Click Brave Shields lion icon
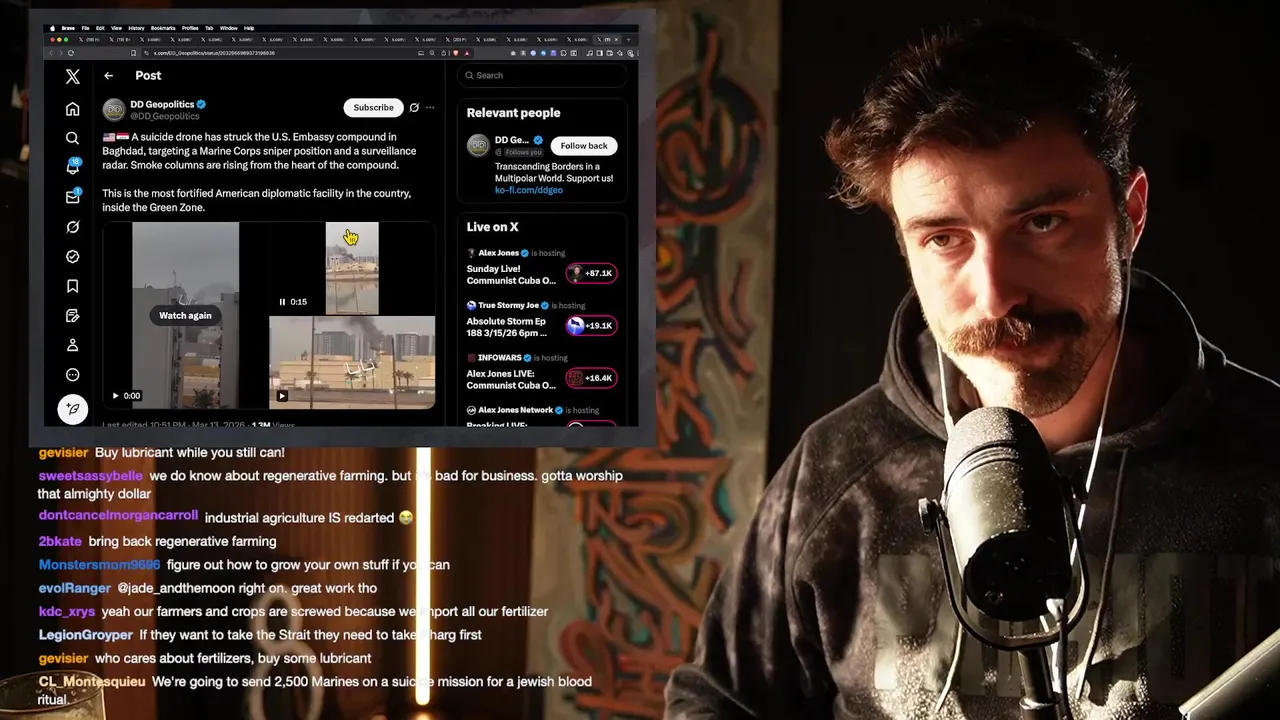This screenshot has width=1280, height=720. (455, 53)
